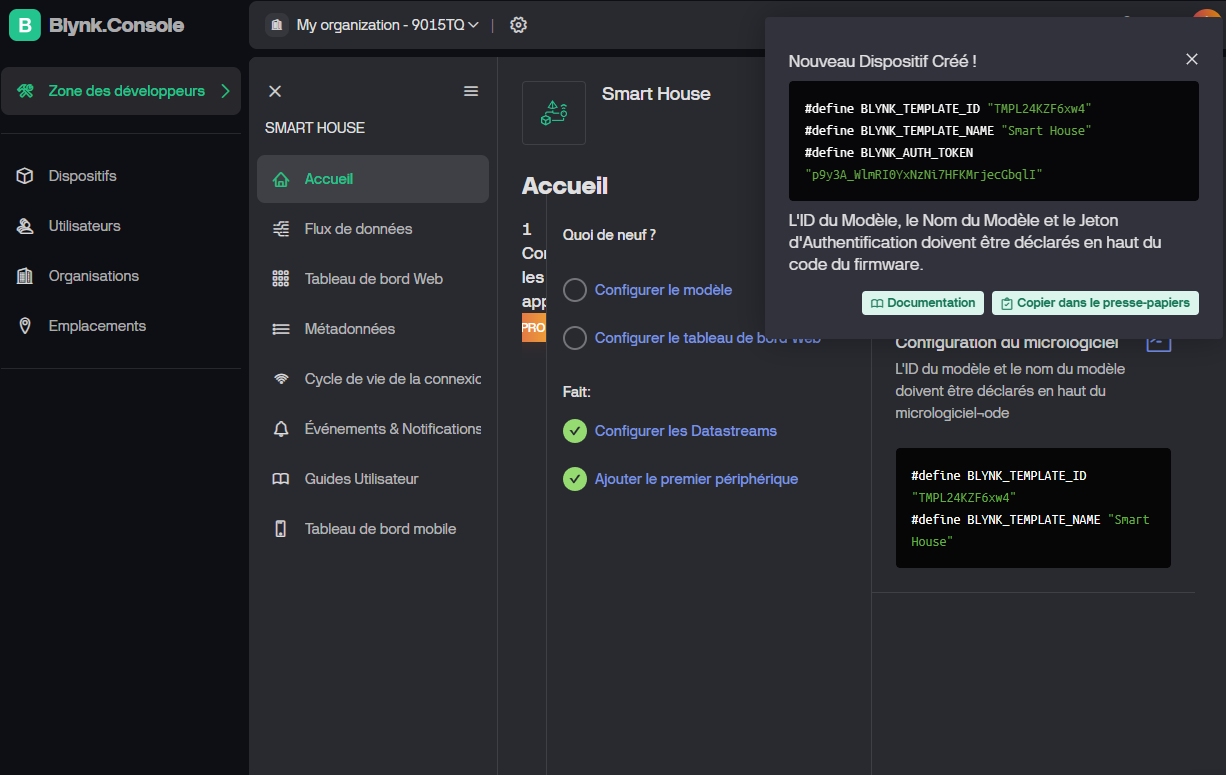Image resolution: width=1226 pixels, height=775 pixels.
Task: Open the Zone des développeurs section
Action: pos(121,91)
